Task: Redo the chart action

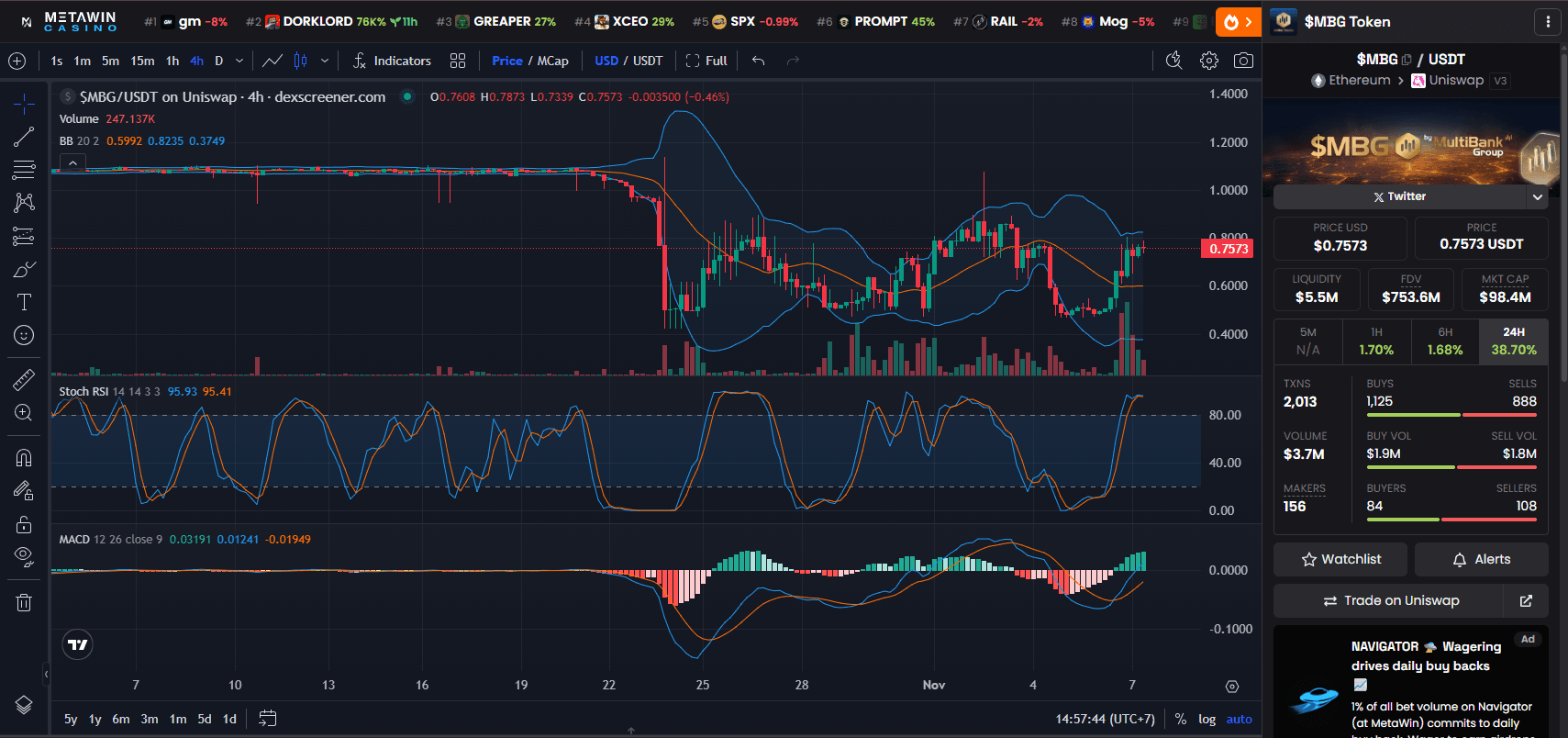Action: [793, 61]
